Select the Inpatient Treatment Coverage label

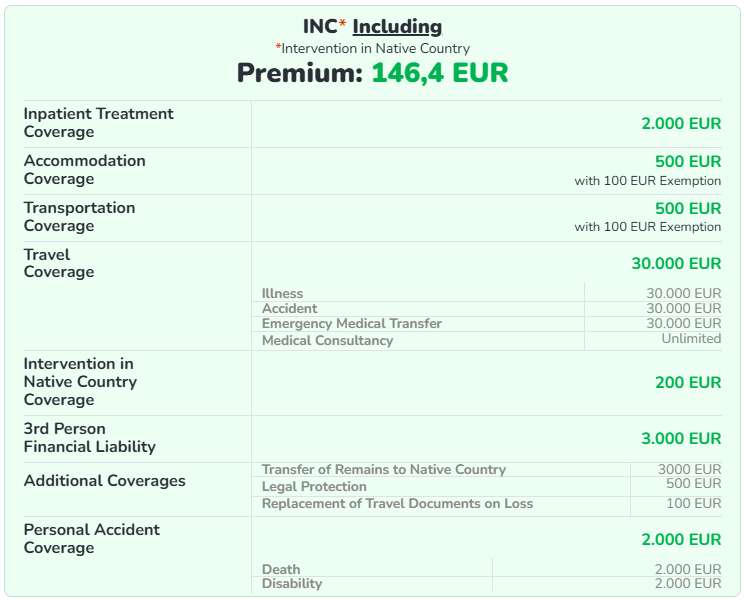pyautogui.click(x=99, y=123)
